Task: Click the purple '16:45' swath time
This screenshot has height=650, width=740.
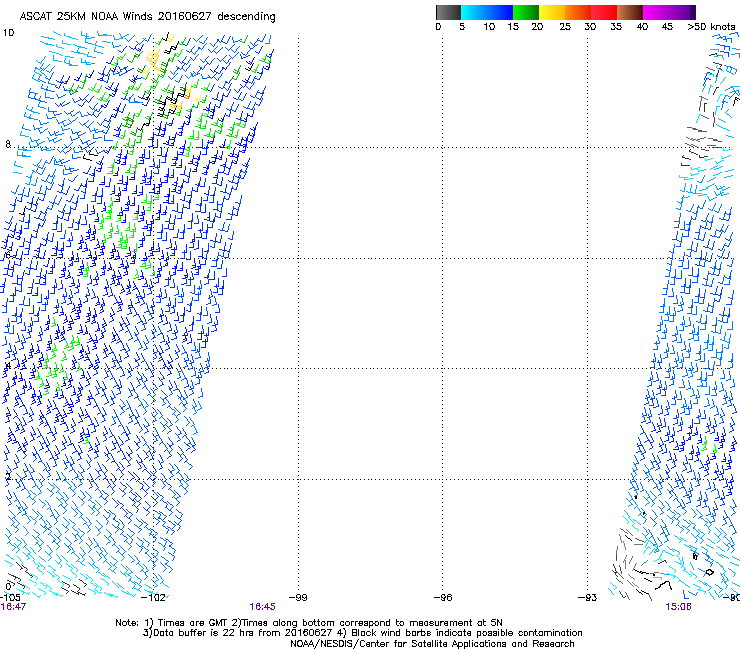Action: (262, 607)
